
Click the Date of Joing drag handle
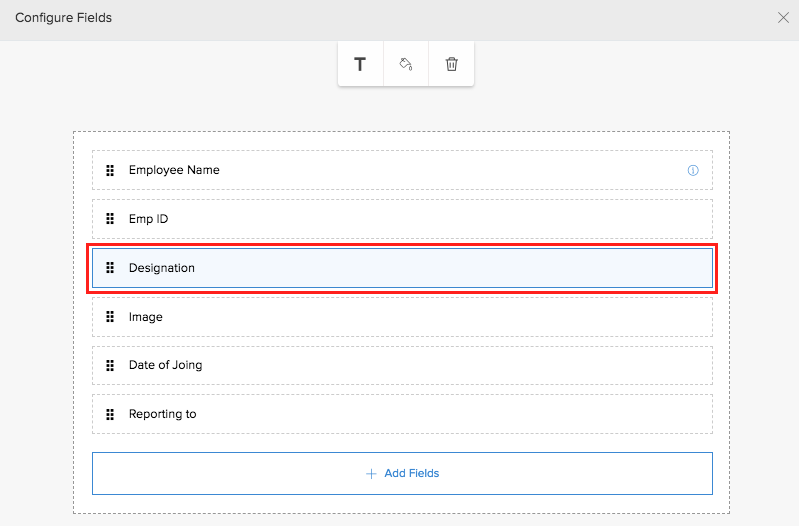tap(110, 365)
